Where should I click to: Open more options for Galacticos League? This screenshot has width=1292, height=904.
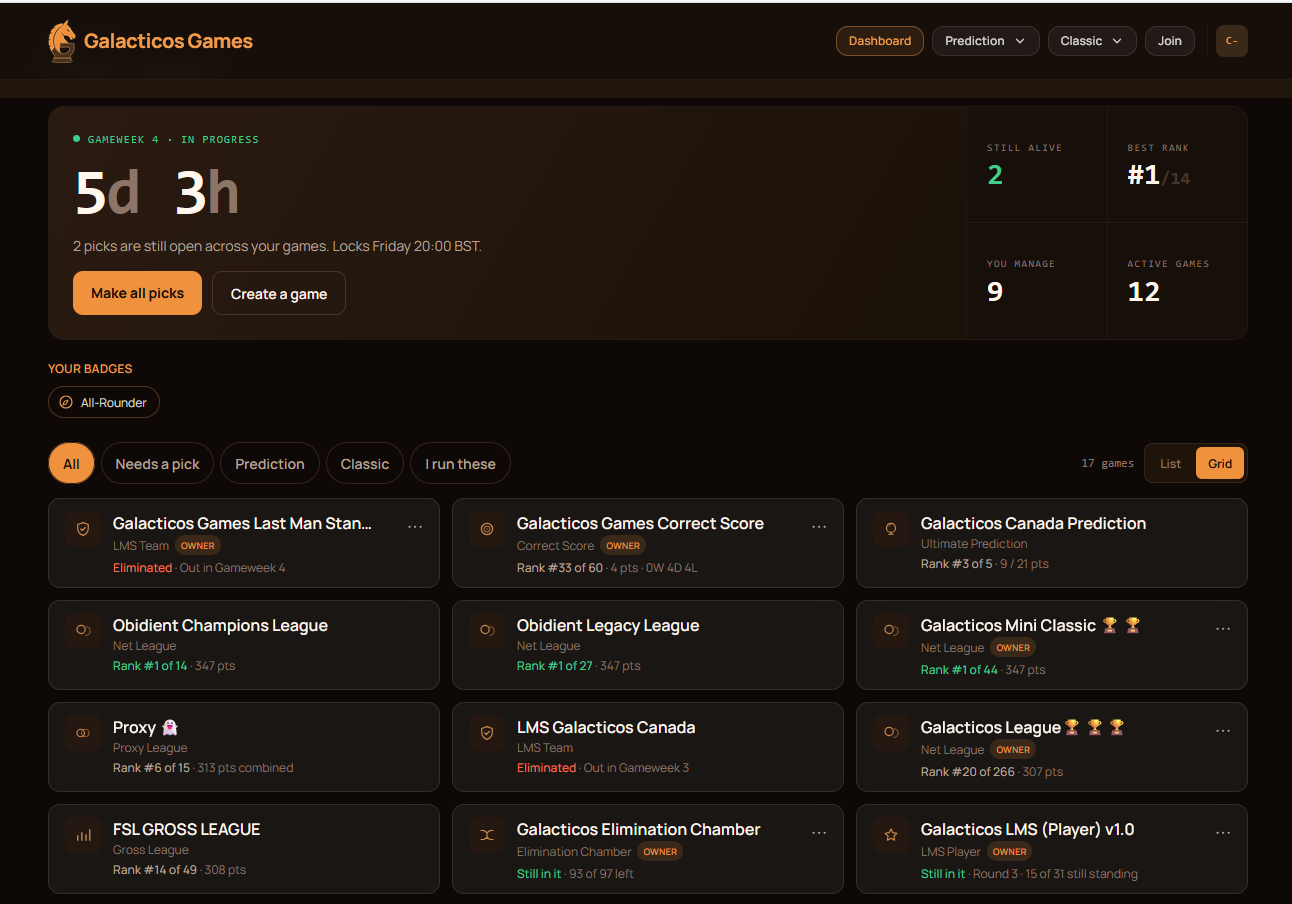click(x=1223, y=731)
